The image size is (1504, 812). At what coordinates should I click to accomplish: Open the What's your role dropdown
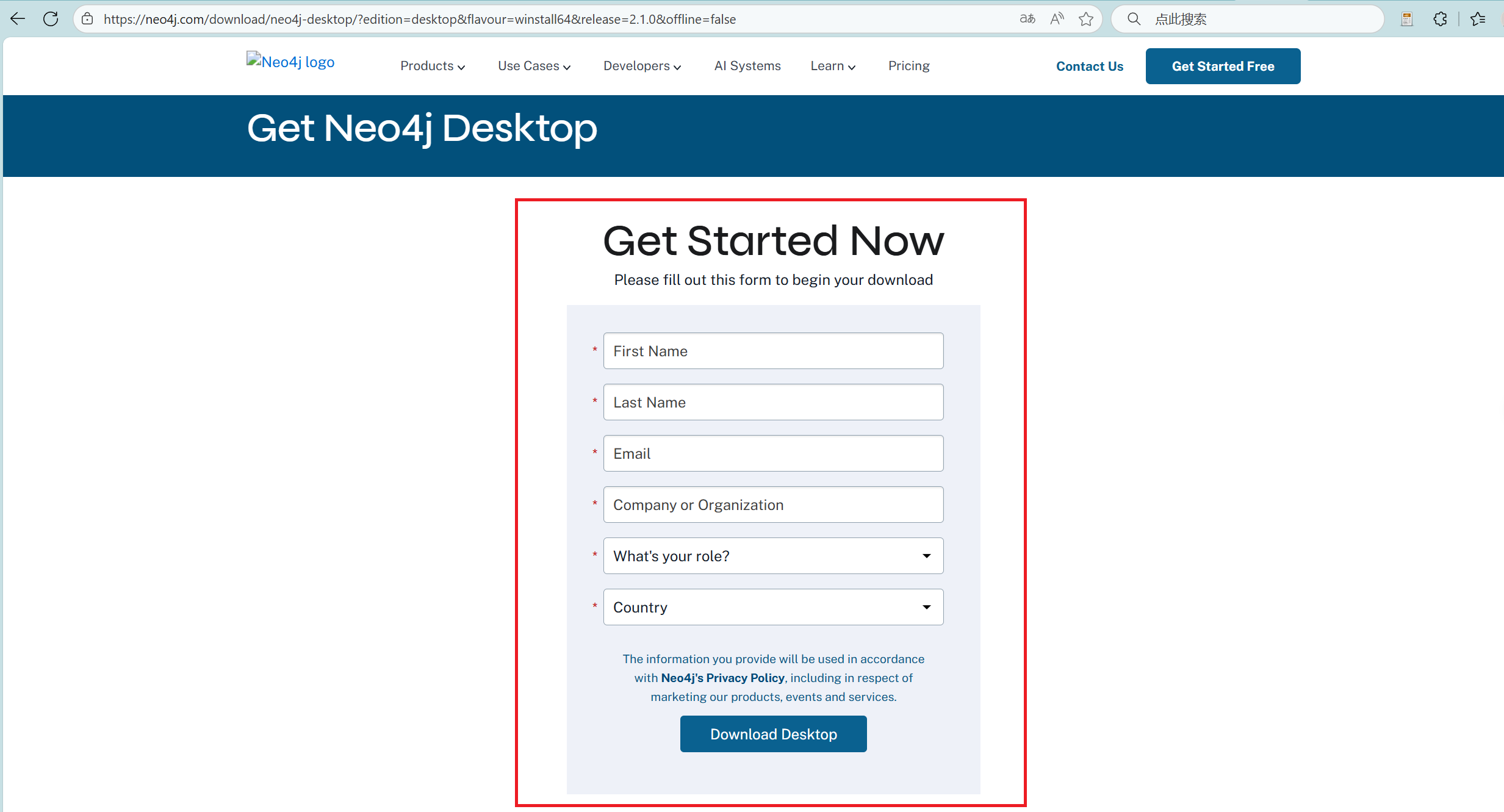(x=773, y=556)
